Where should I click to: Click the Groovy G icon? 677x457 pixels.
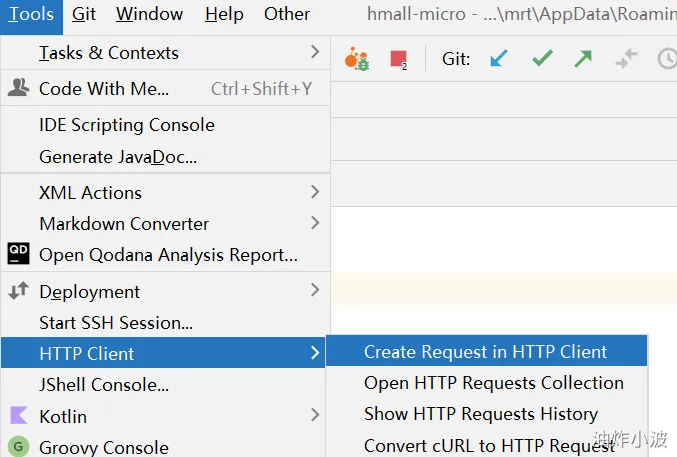(19, 446)
